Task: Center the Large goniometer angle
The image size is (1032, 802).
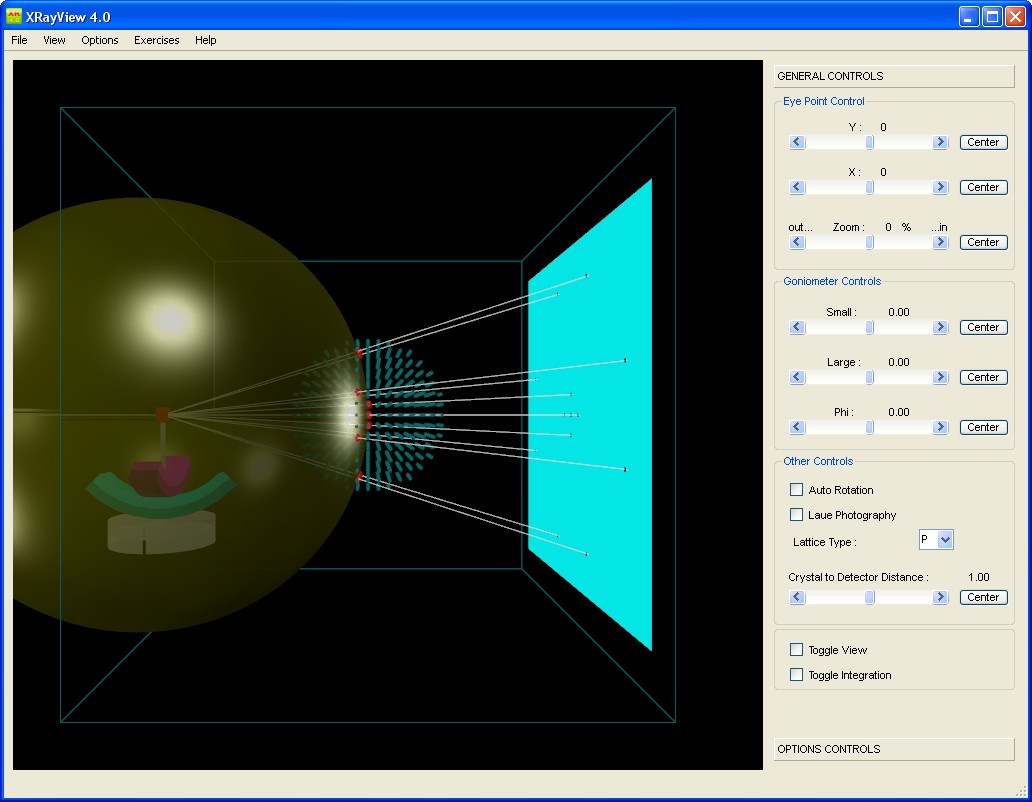Action: point(983,377)
